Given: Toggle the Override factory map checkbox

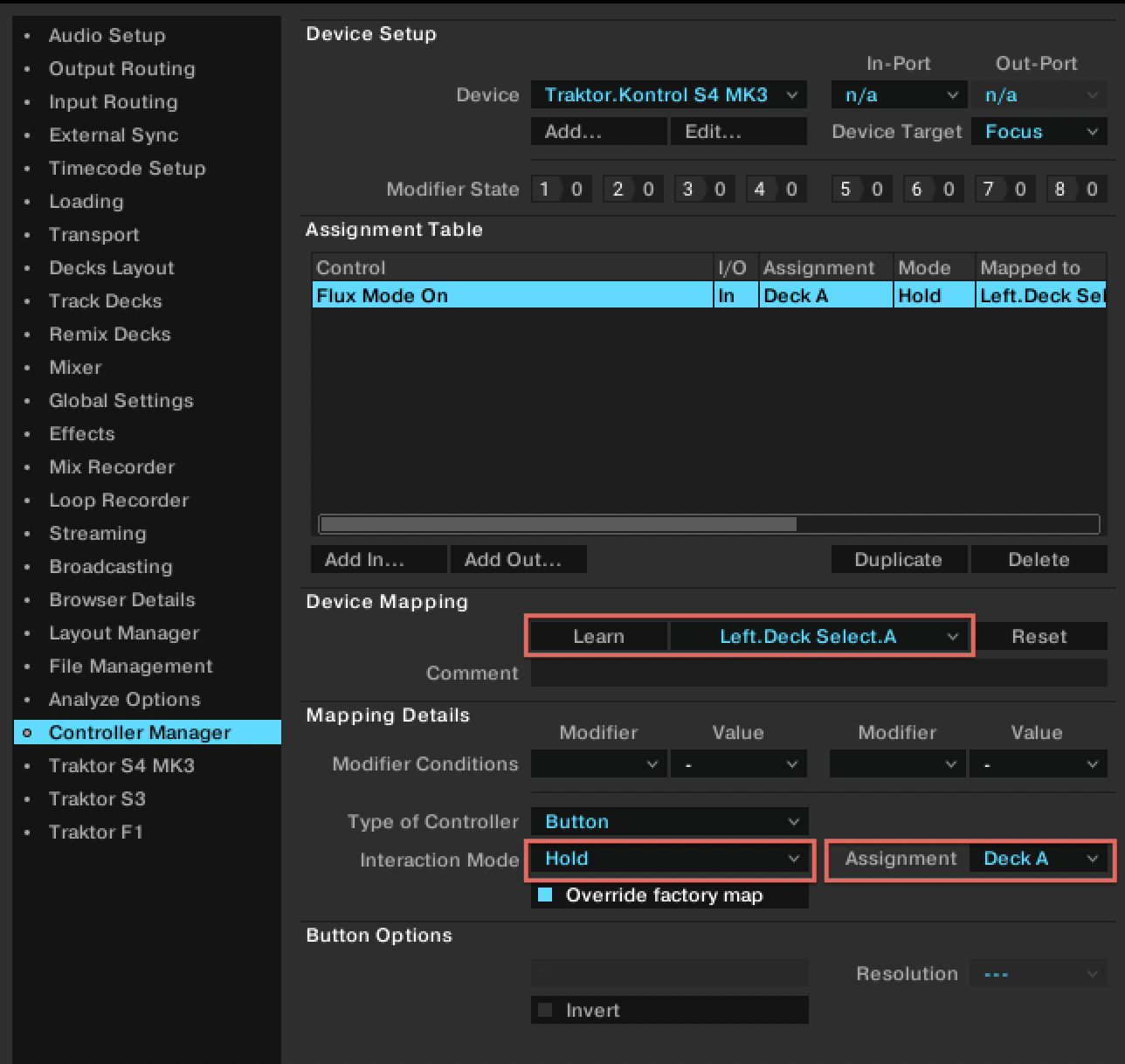Looking at the screenshot, I should 546,895.
